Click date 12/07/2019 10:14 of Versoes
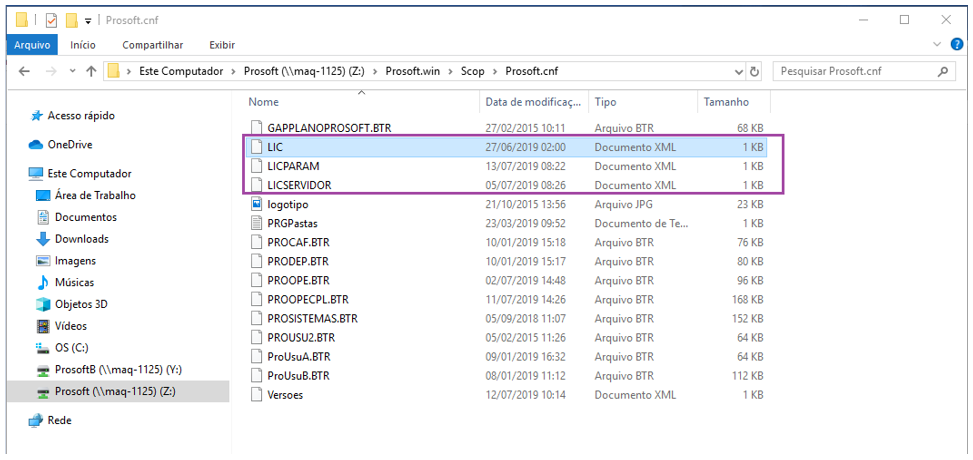 (x=526, y=395)
